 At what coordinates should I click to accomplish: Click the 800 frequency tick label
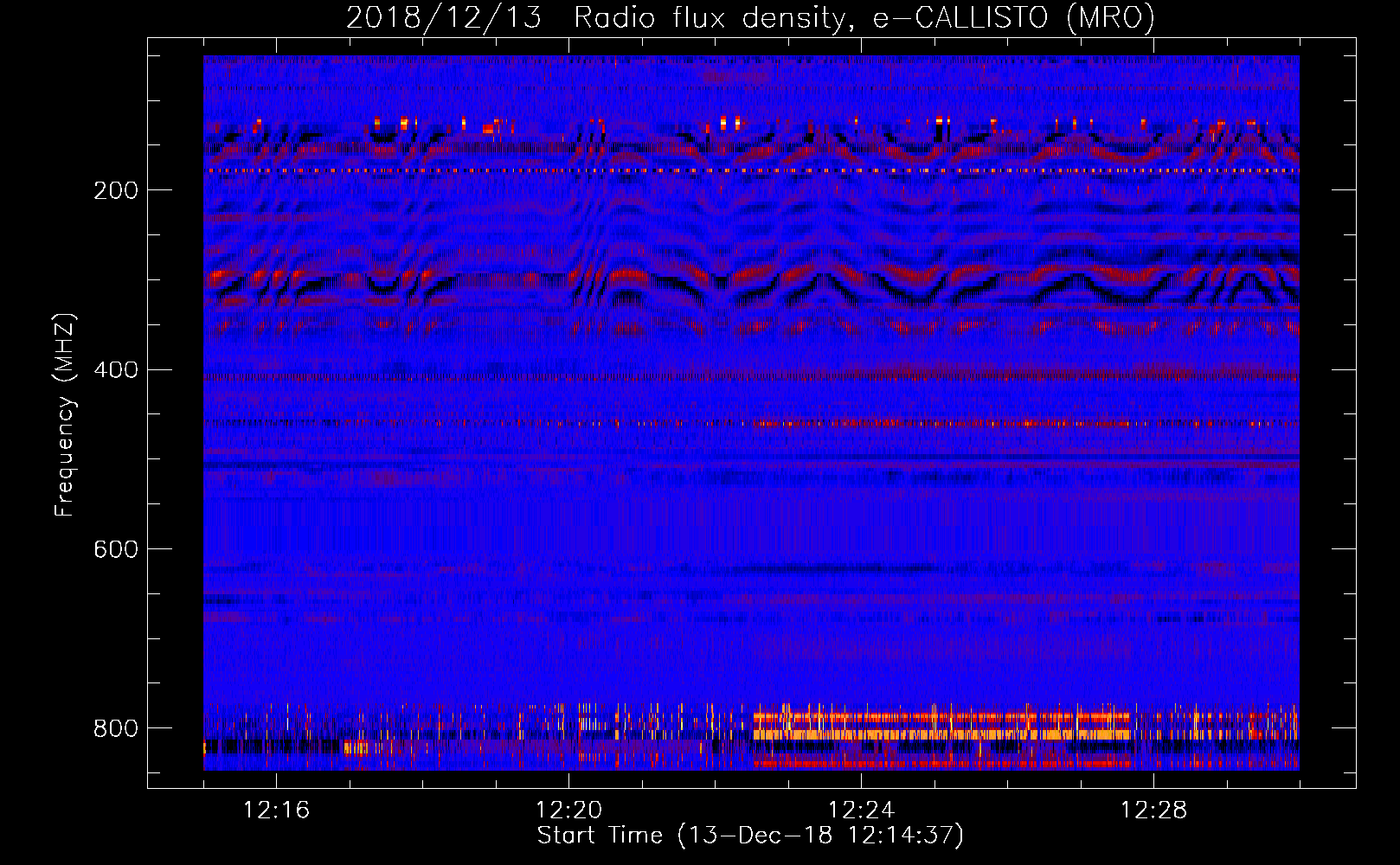[116, 728]
